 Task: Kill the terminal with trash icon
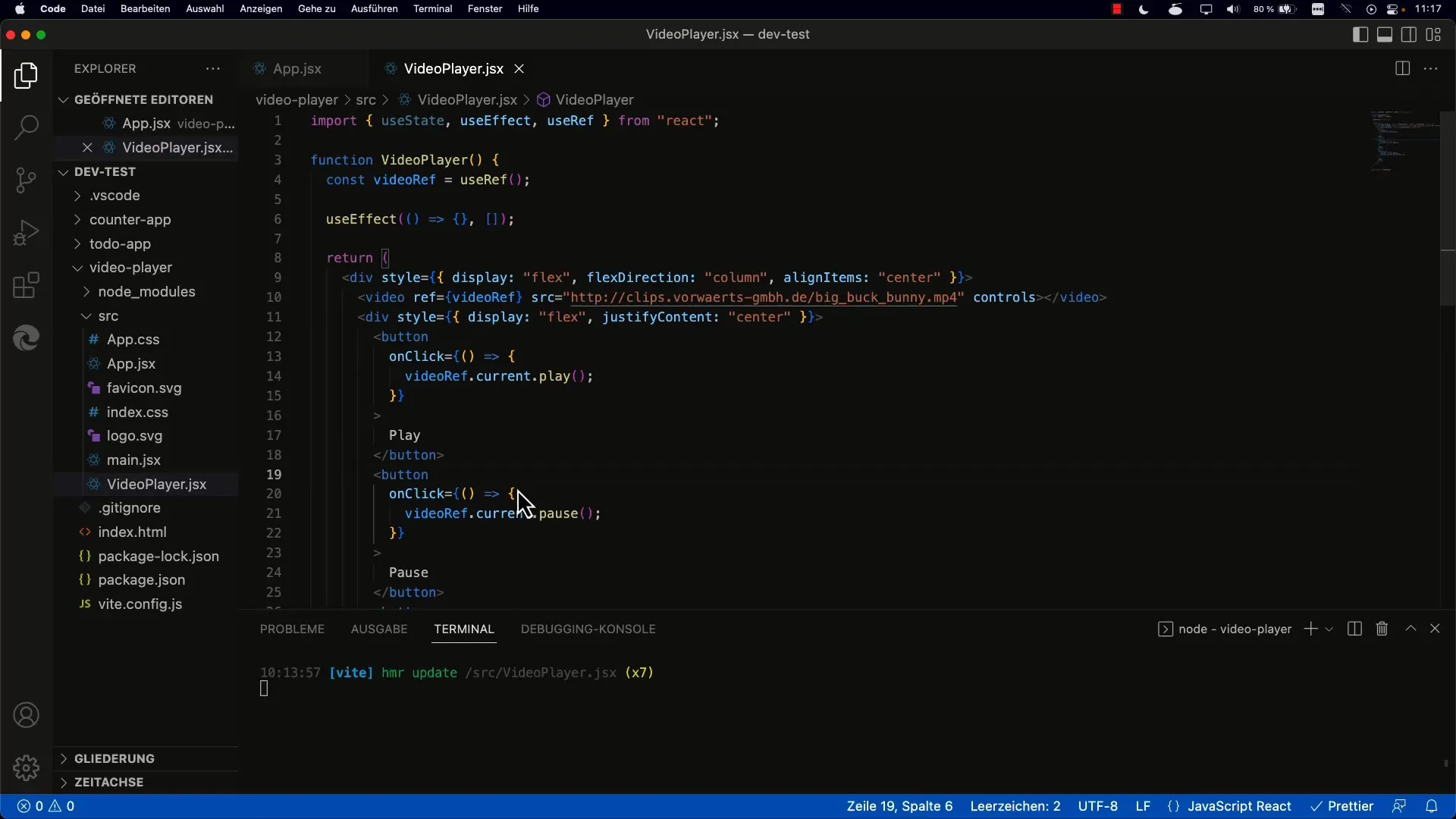click(1382, 629)
